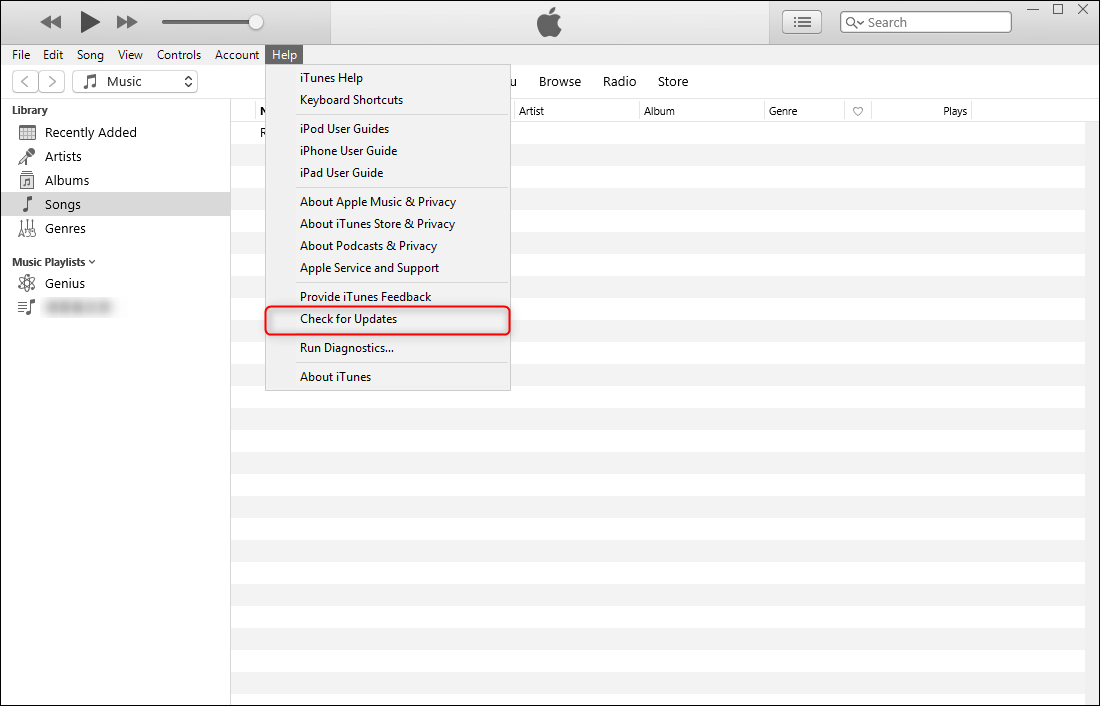Select Apple Service and Support
This screenshot has height=706, width=1100.
pyautogui.click(x=387, y=268)
